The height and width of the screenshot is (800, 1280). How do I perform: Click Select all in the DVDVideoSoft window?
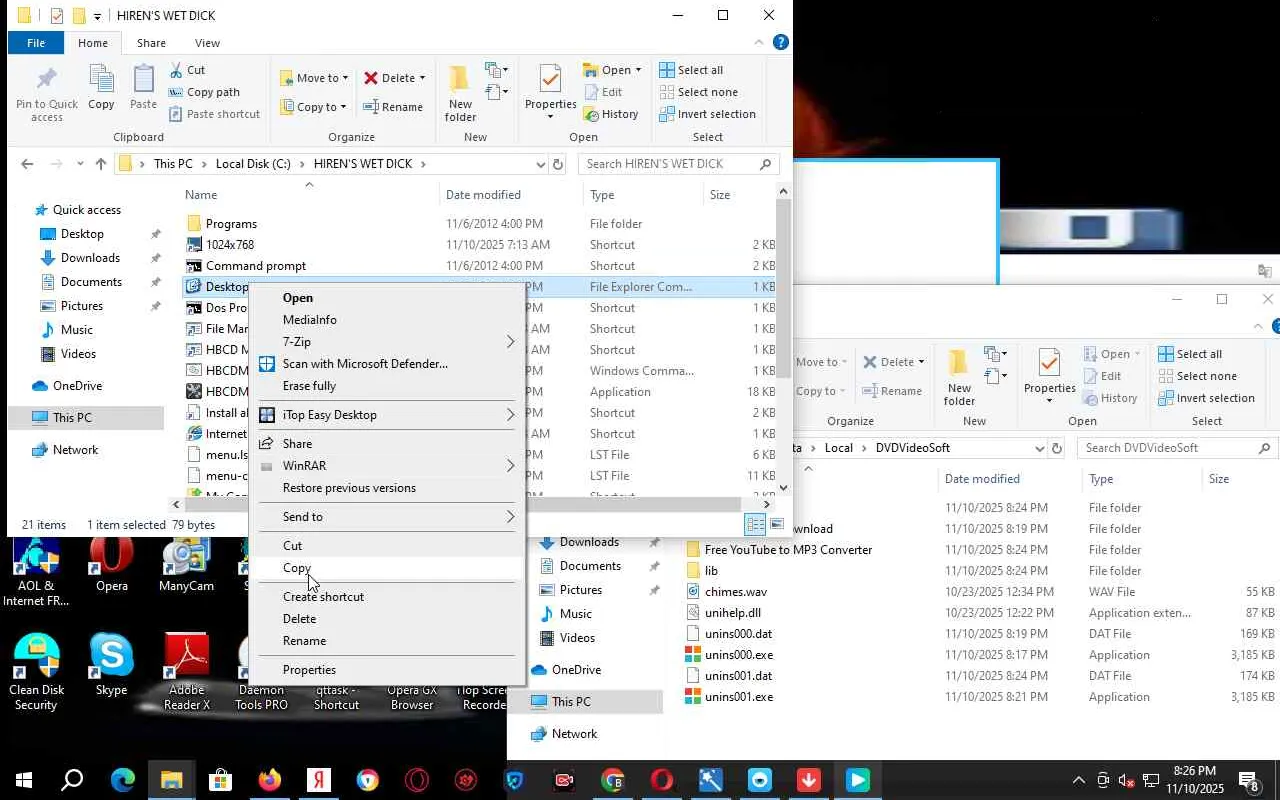coord(1190,354)
